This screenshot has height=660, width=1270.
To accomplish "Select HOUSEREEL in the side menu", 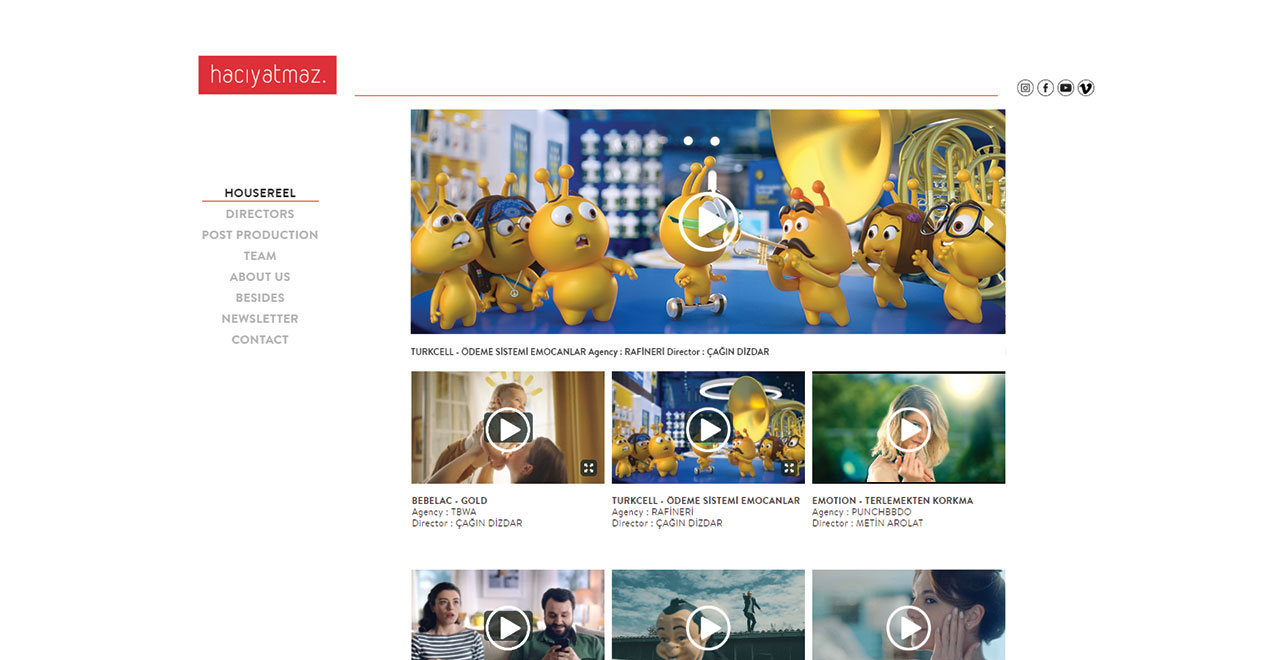I will point(260,193).
